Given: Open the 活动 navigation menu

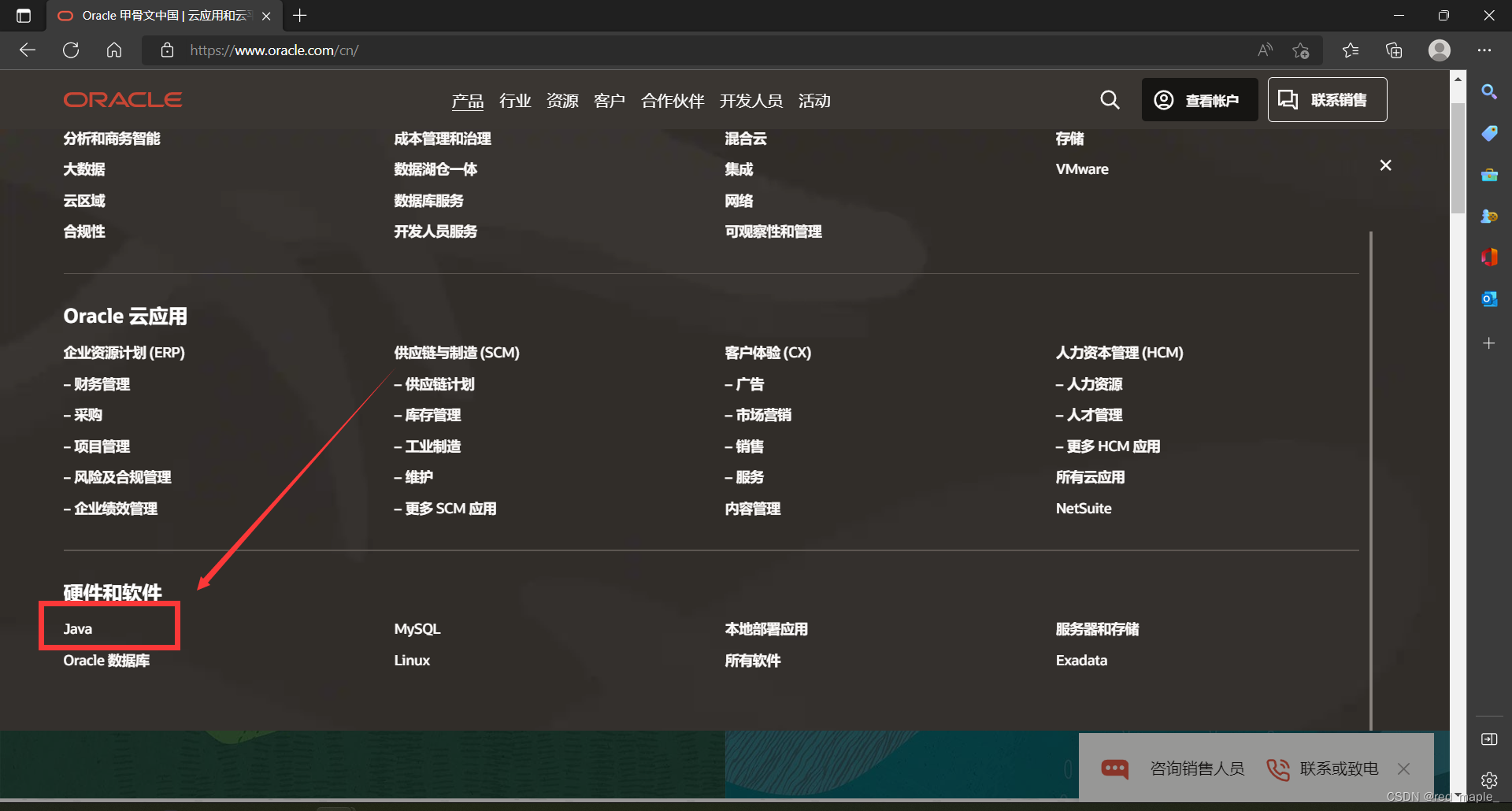Looking at the screenshot, I should click(x=814, y=101).
